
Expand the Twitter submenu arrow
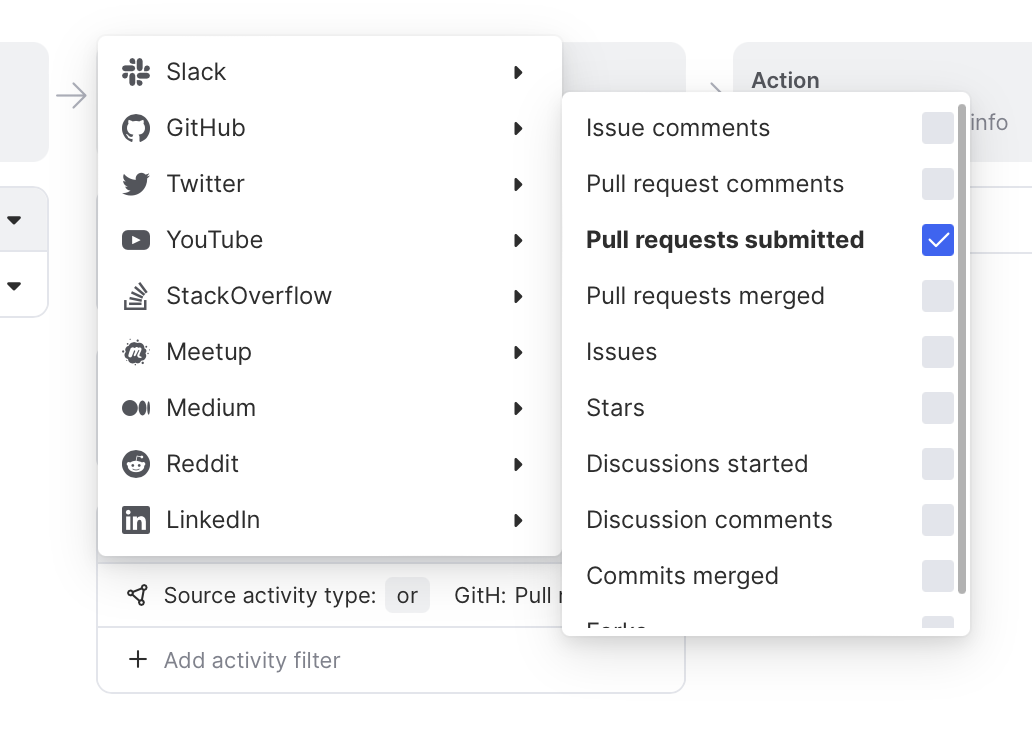[518, 184]
